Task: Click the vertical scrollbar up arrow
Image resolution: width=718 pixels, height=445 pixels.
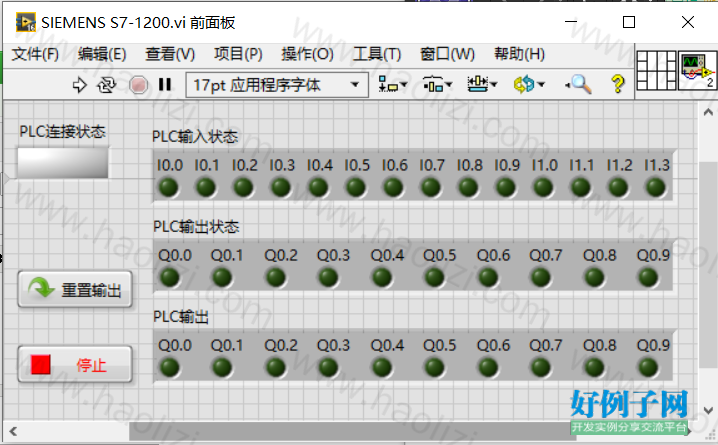Action: [x=708, y=112]
